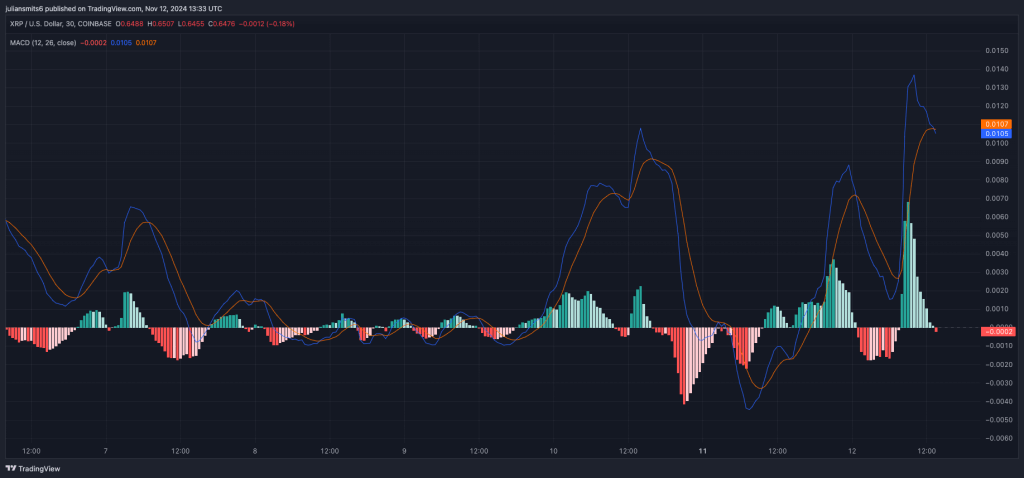The width and height of the screenshot is (1024, 478).
Task: Click the -0.0012 (-0.18%) change value
Action: (x=267, y=24)
